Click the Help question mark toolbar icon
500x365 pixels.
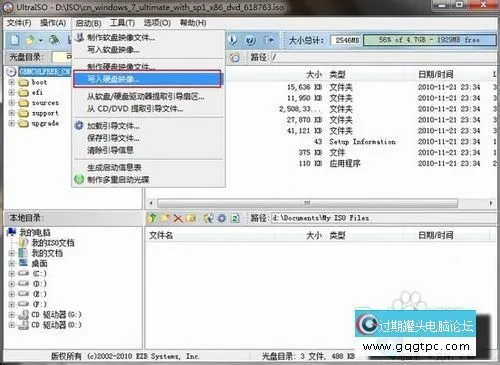(x=250, y=40)
